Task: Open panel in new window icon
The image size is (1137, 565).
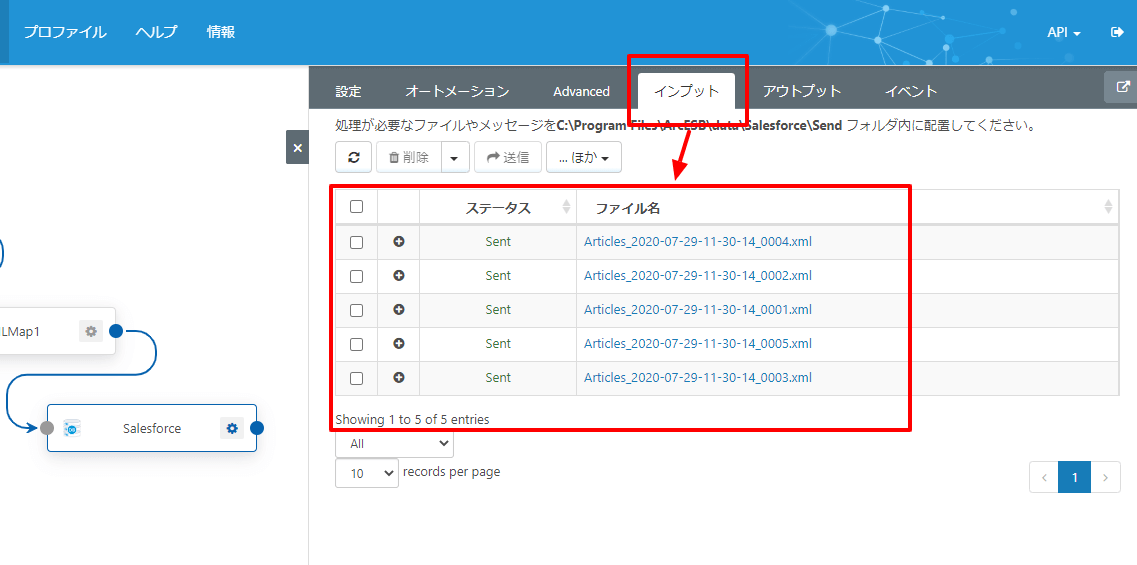Action: coord(1122,87)
